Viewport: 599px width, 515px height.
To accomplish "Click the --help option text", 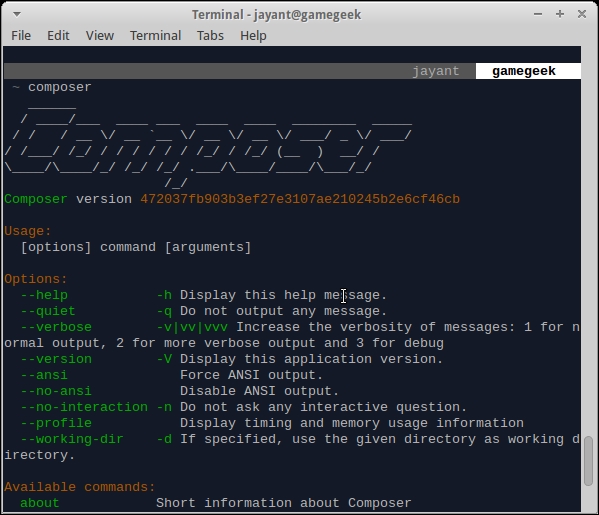I will 44,295.
